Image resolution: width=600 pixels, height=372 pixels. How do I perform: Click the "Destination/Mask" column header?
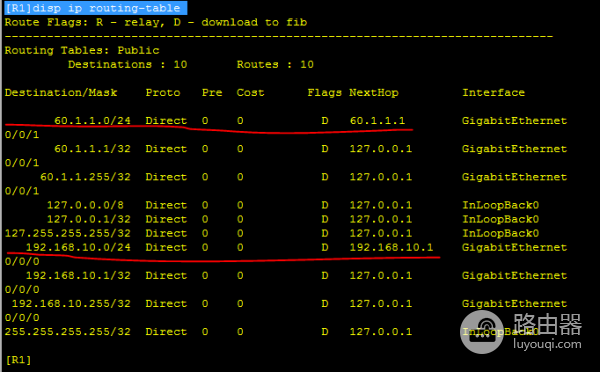coord(61,93)
